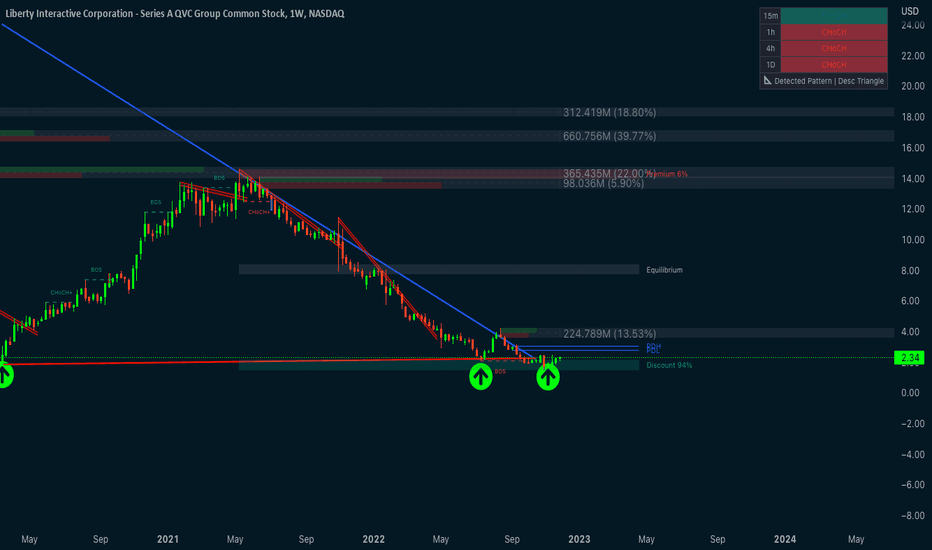The height and width of the screenshot is (550, 932).
Task: Click the 8.00 price axis label
Action: pyautogui.click(x=911, y=271)
